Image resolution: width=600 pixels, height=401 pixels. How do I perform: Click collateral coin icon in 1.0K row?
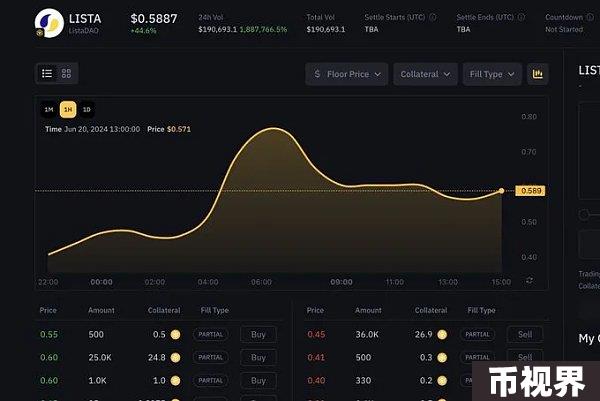pos(175,380)
